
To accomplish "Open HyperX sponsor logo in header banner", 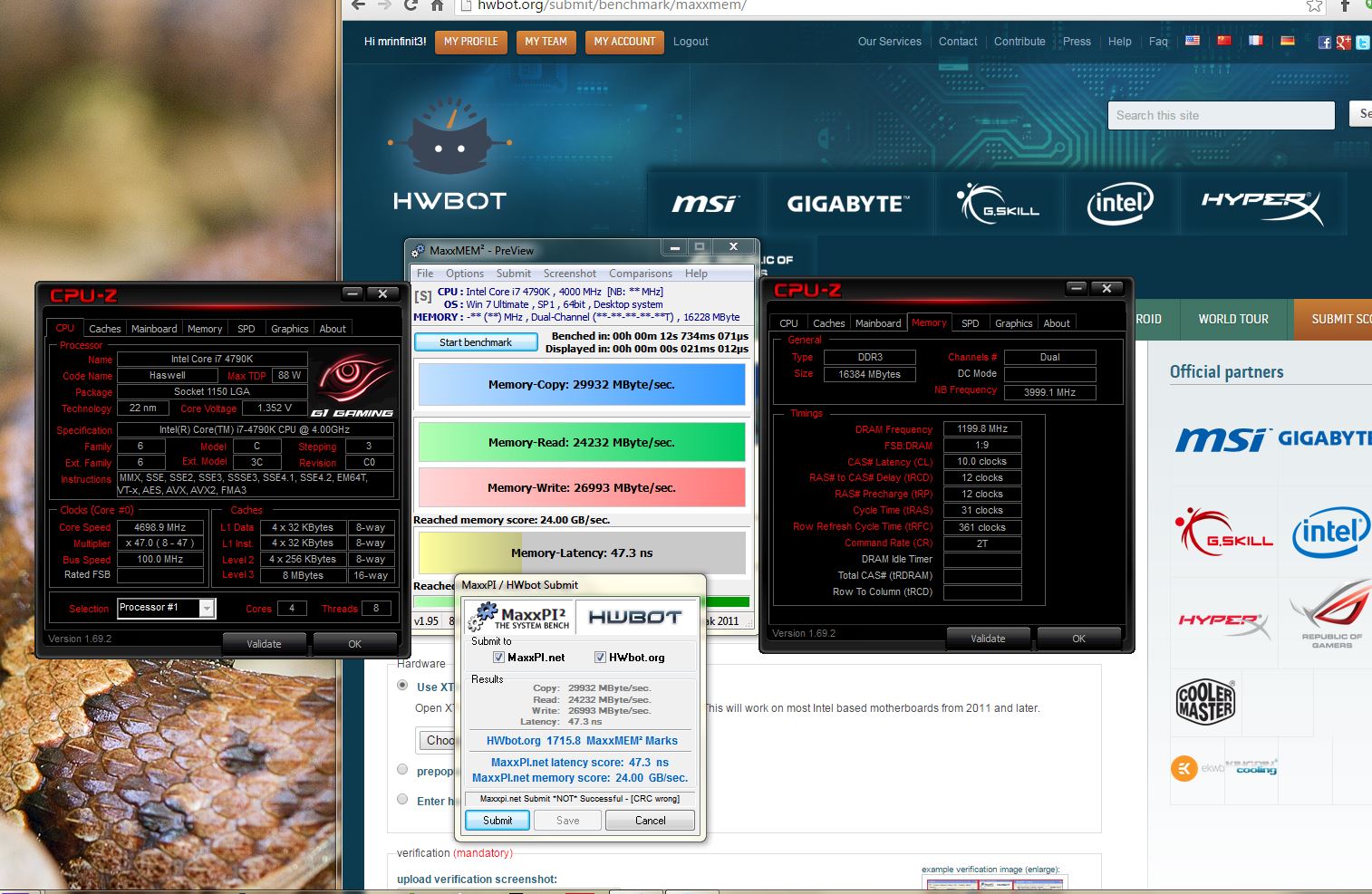I will pos(1261,207).
